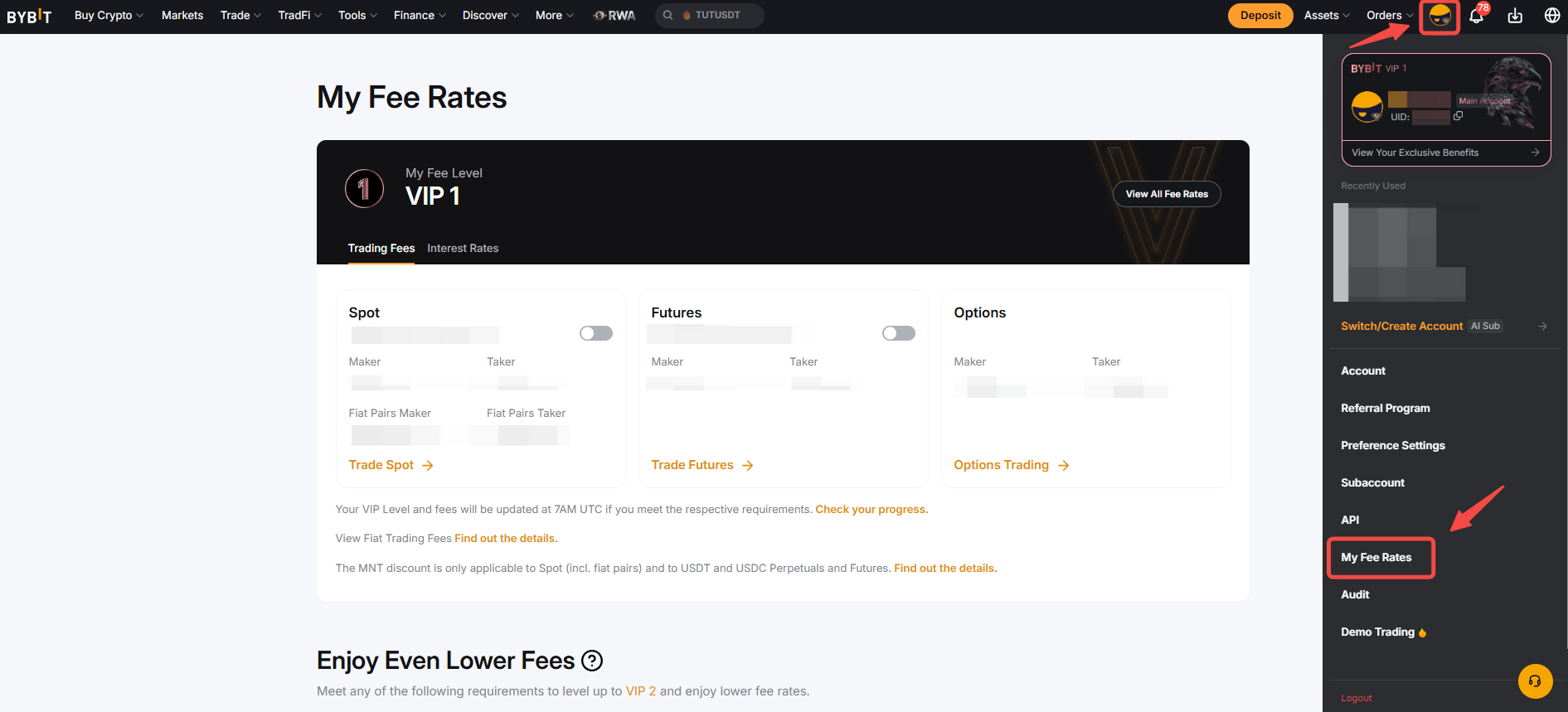Image resolution: width=1568 pixels, height=712 pixels.
Task: Click the VIP 2 link
Action: [x=641, y=691]
